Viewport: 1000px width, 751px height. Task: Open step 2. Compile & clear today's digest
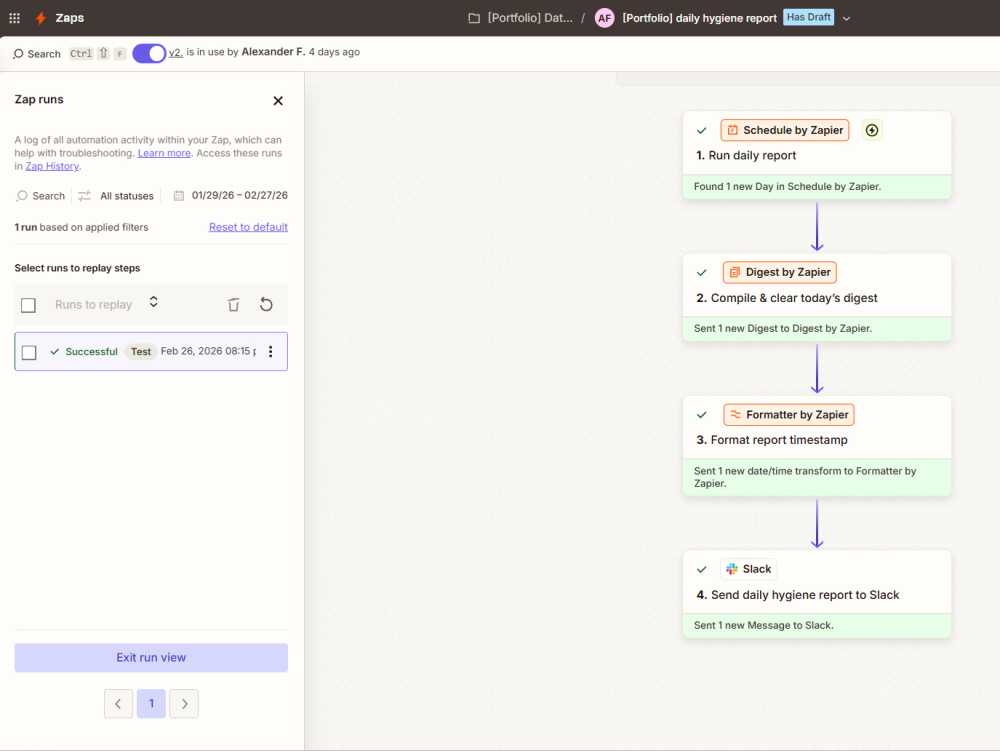click(786, 298)
